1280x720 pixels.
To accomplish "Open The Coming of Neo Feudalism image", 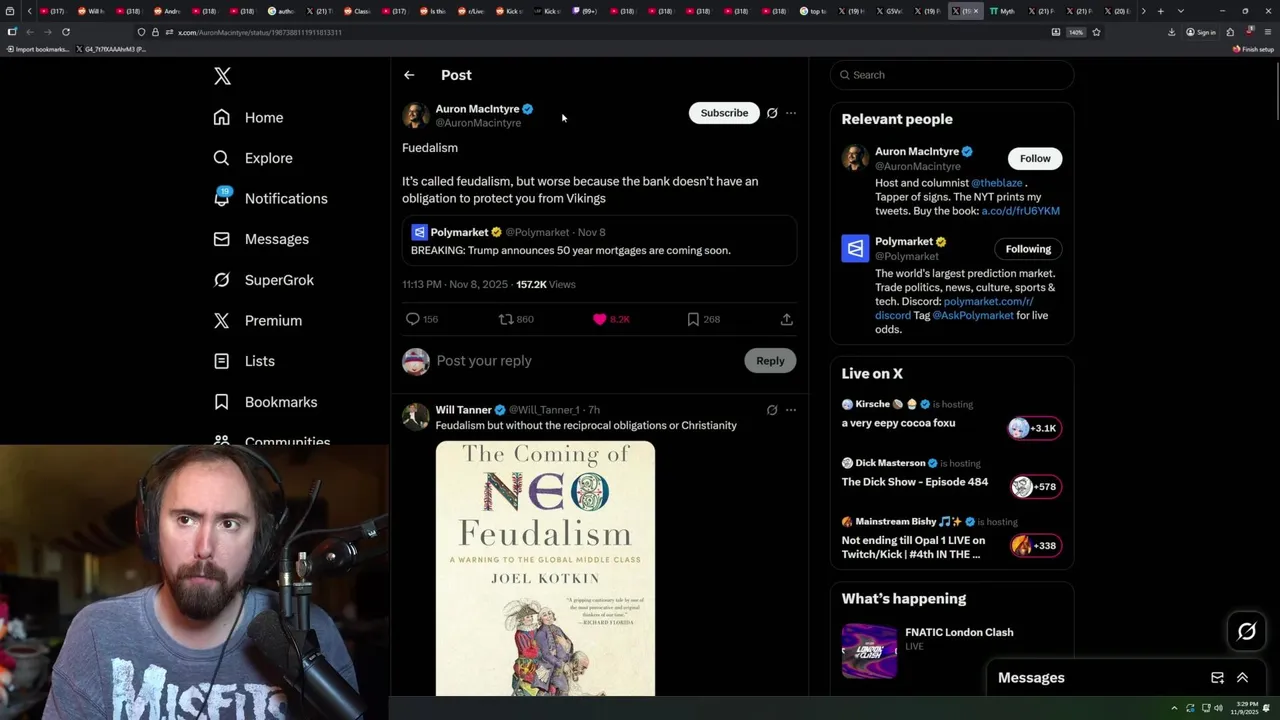I will click(x=545, y=568).
